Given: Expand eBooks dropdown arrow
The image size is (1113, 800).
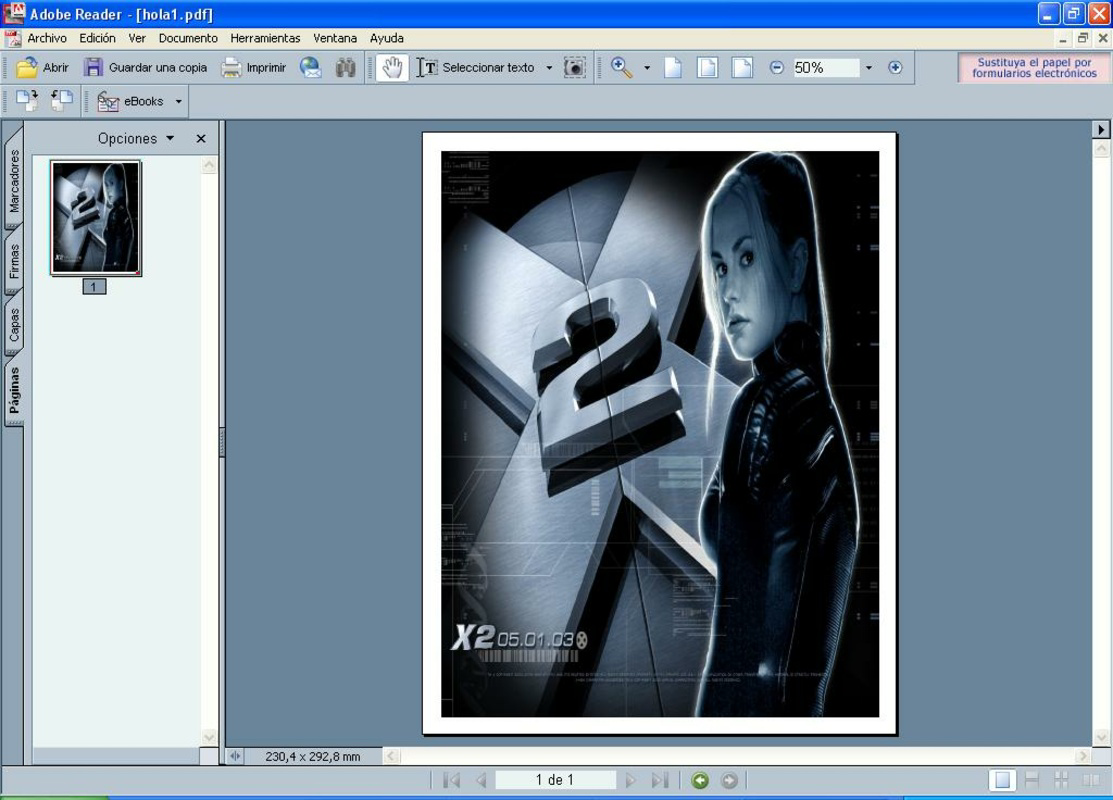Looking at the screenshot, I should 179,102.
